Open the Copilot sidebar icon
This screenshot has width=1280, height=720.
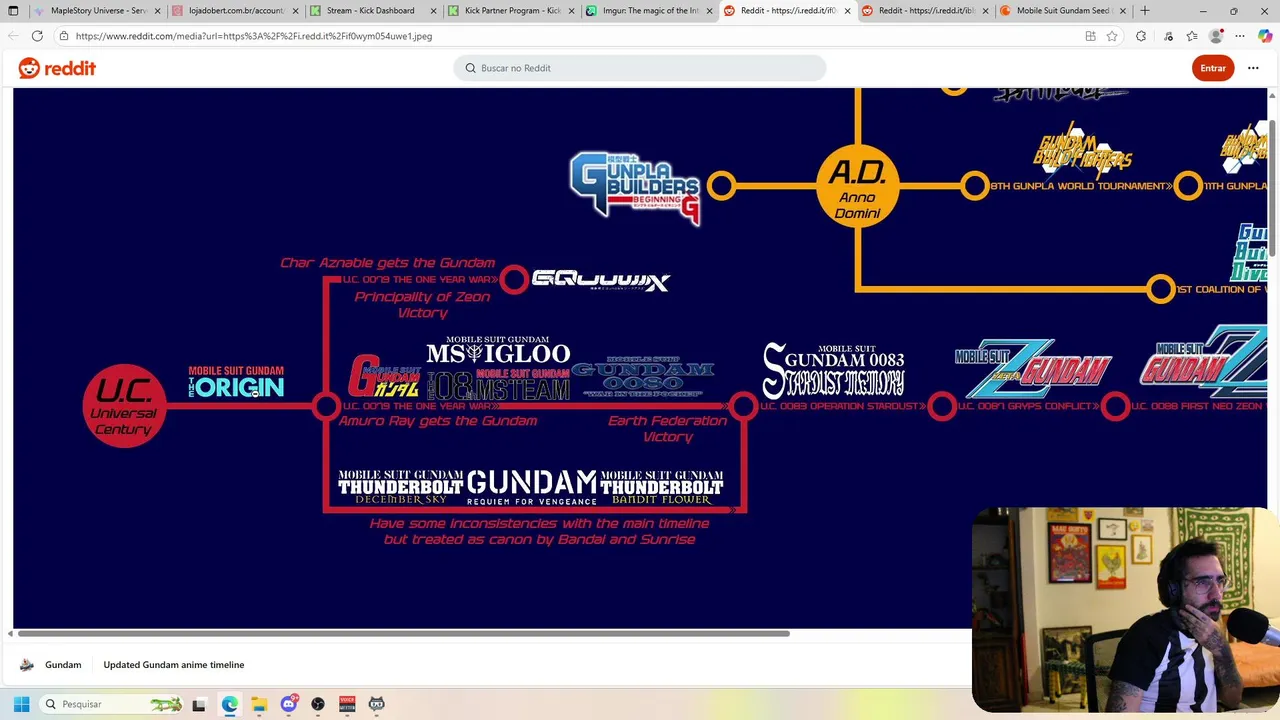[1265, 36]
